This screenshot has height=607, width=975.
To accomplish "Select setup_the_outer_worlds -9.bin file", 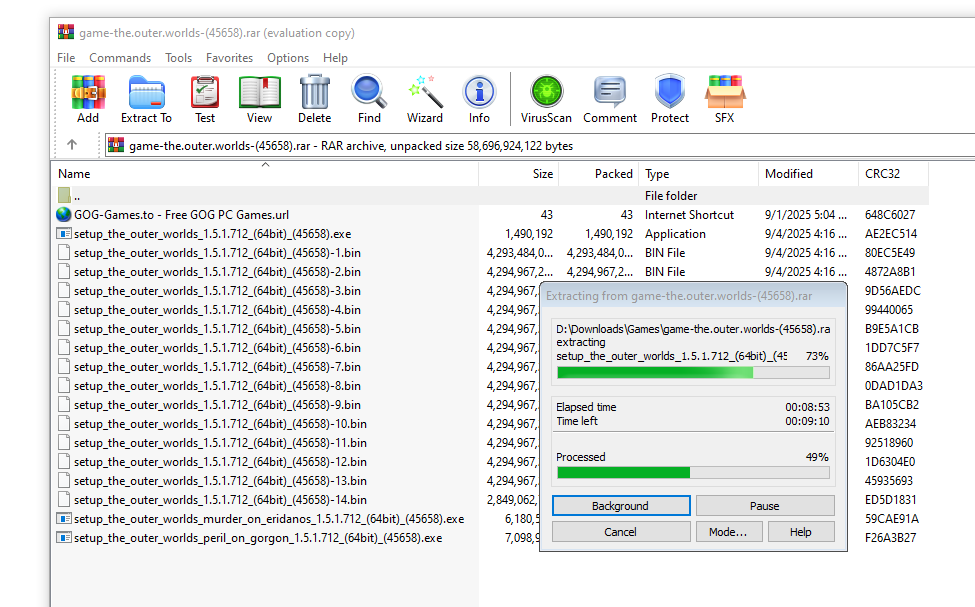I will tap(217, 404).
